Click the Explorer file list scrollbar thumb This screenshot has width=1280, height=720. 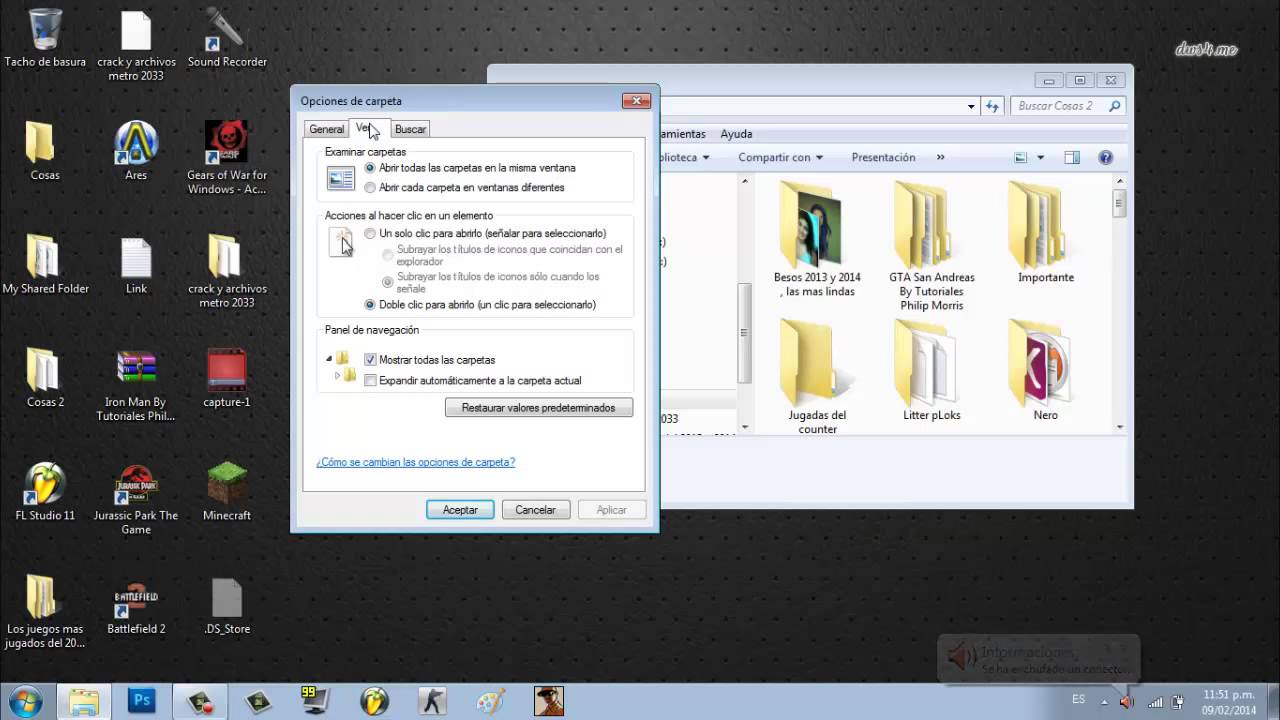pos(1119,205)
